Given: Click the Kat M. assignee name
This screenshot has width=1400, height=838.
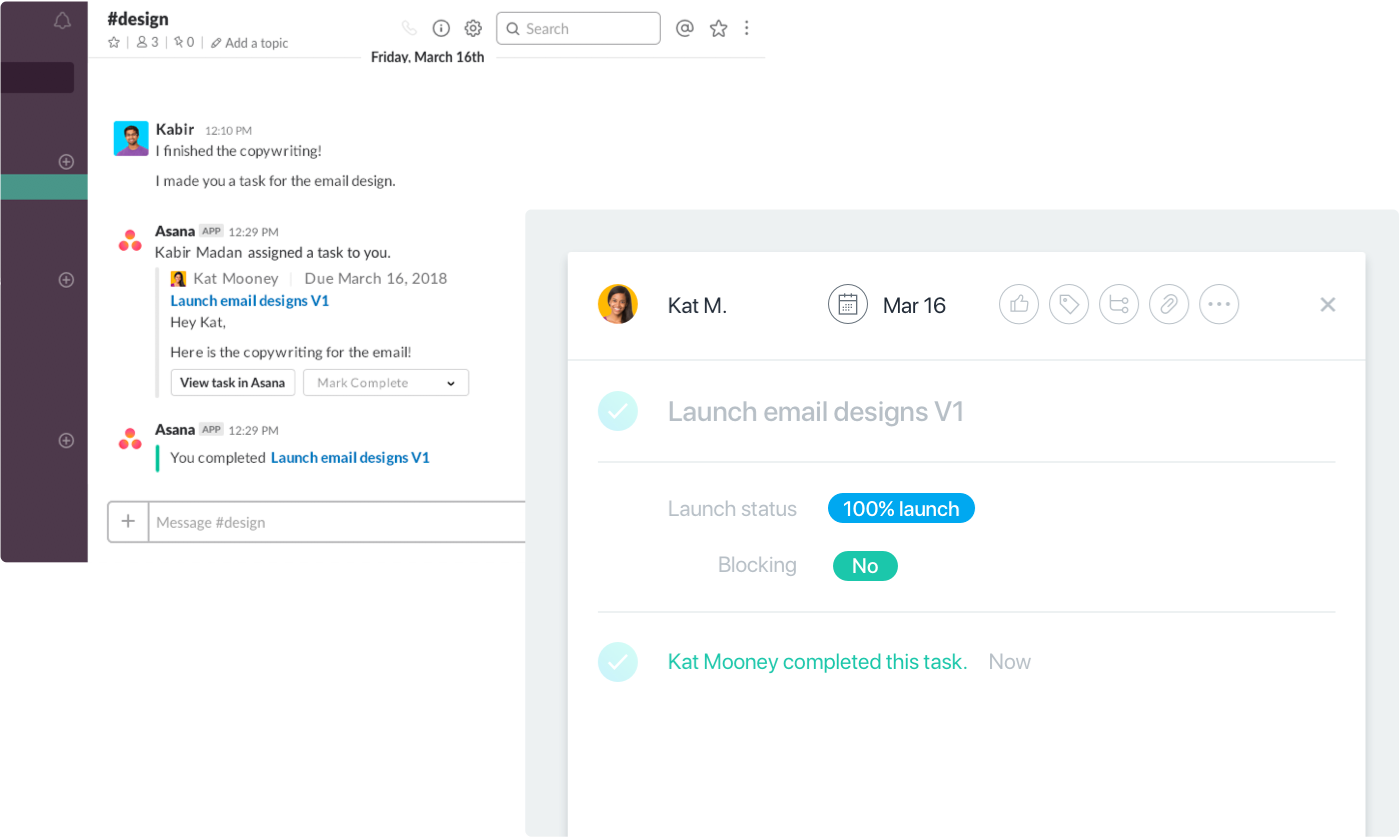Looking at the screenshot, I should pyautogui.click(x=697, y=306).
